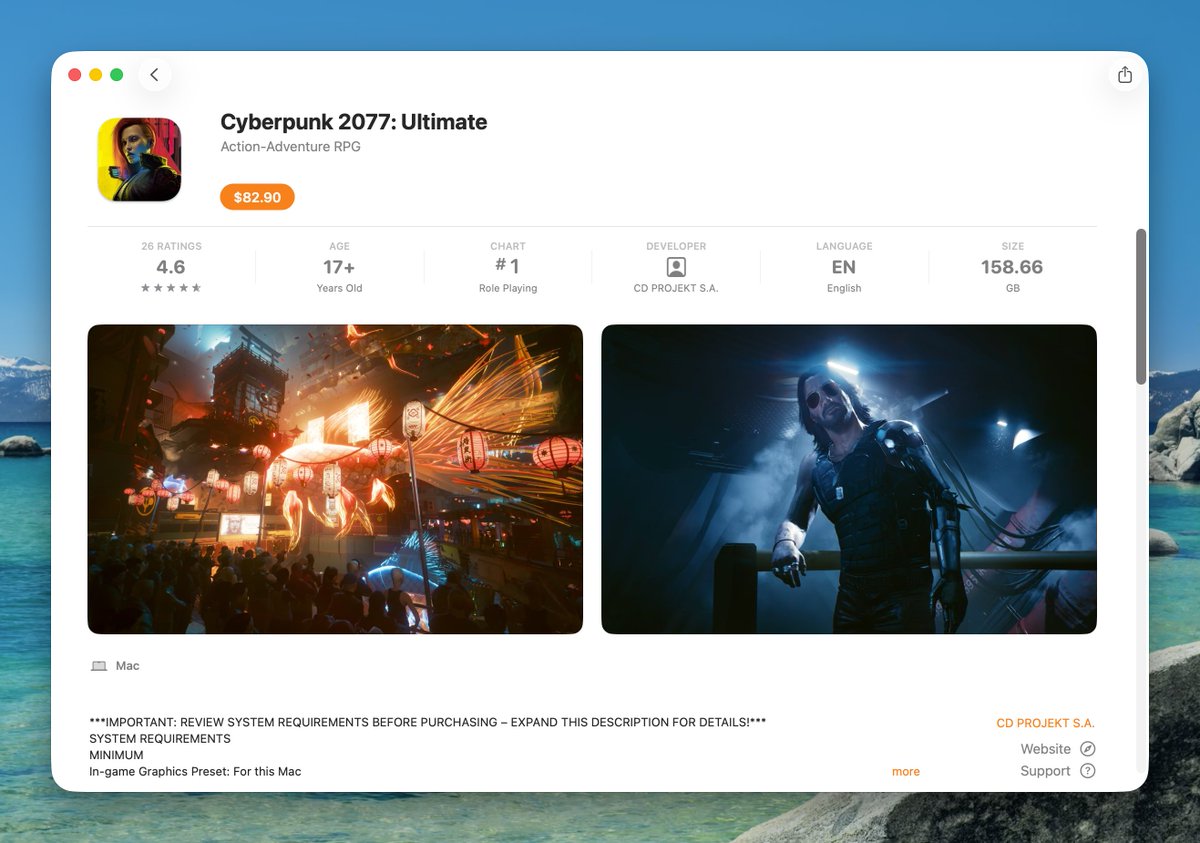
Task: Click the 158.66 GB size info
Action: (x=1012, y=267)
